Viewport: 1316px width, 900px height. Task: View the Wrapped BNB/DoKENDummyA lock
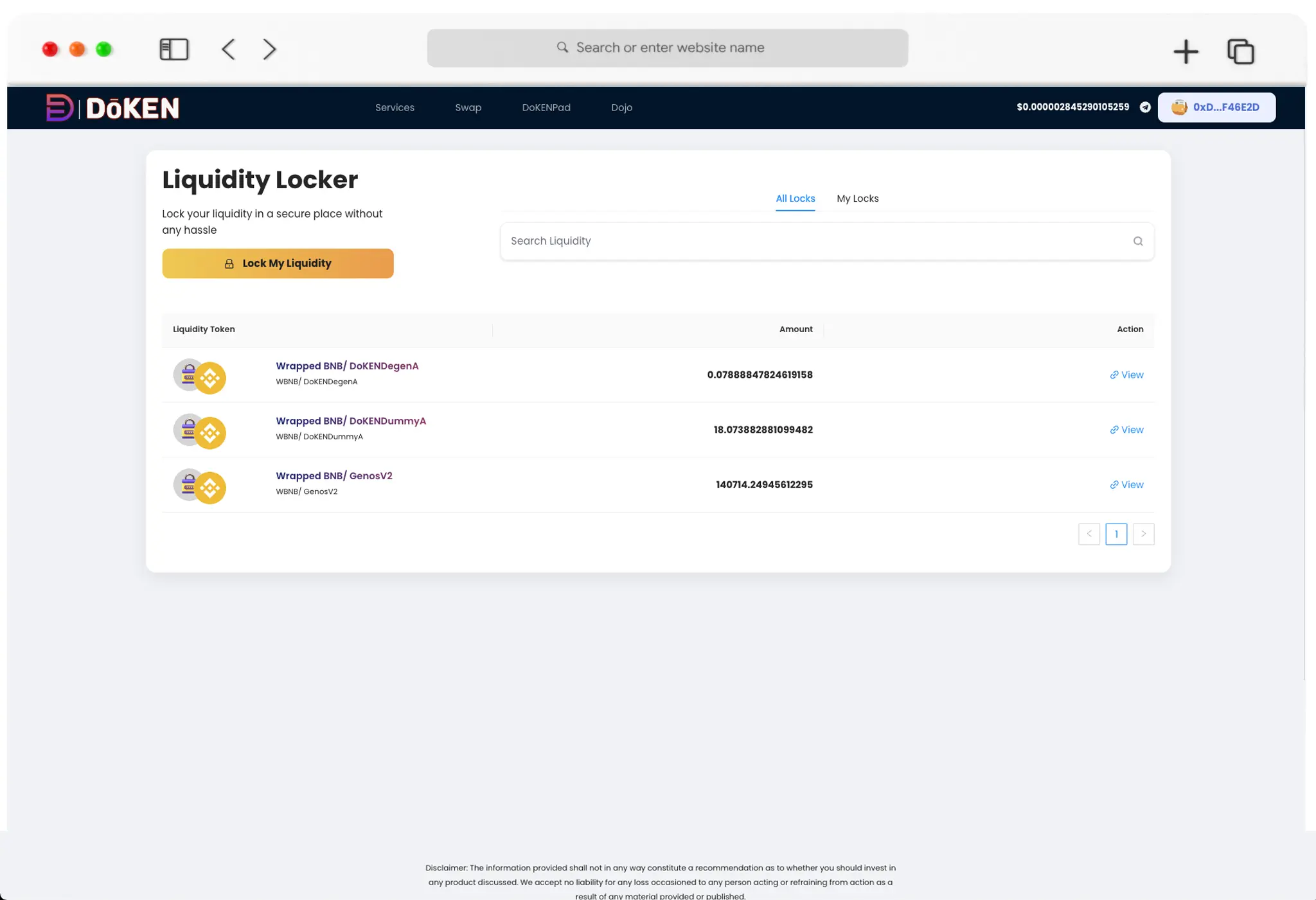1126,430
